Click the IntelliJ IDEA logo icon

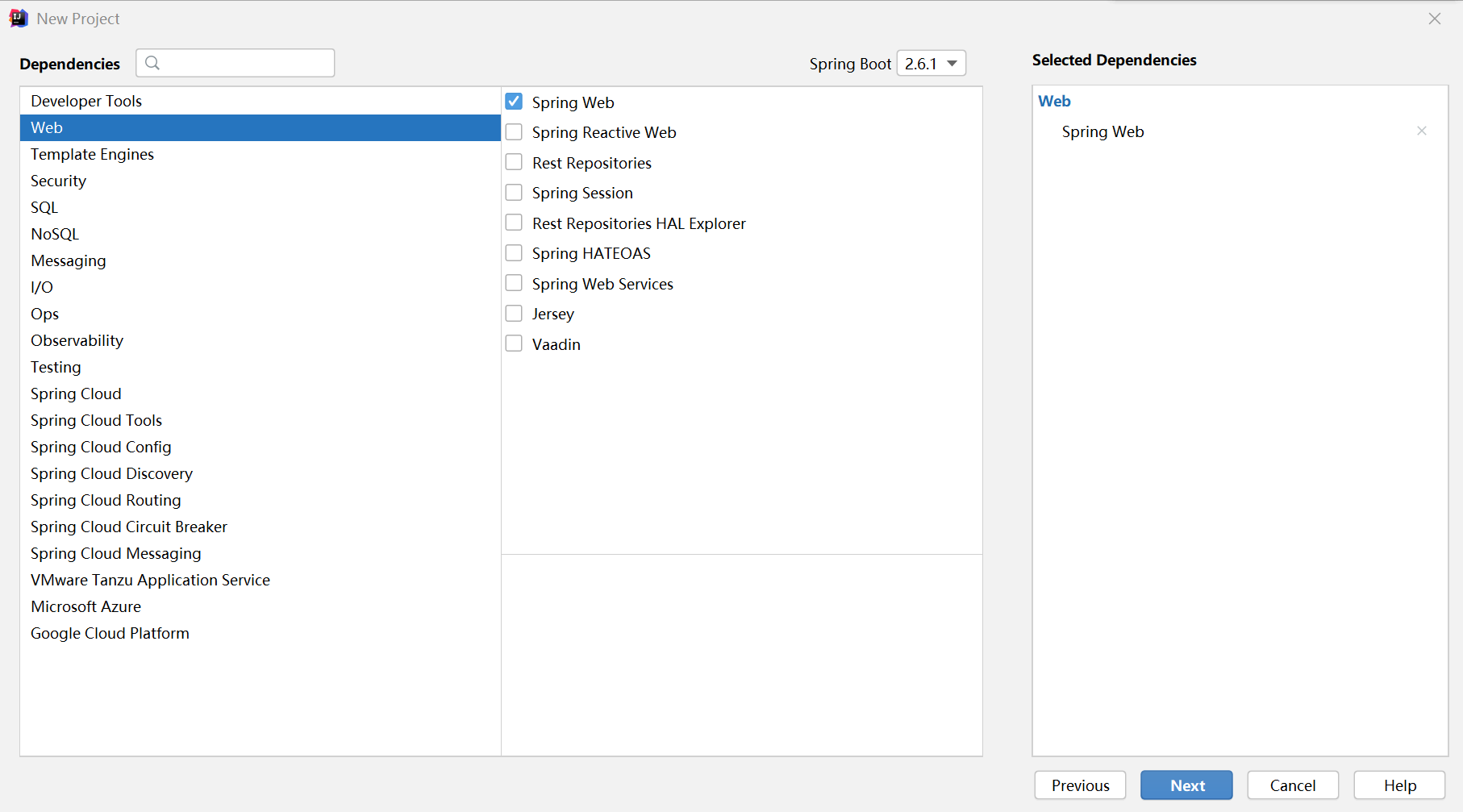click(x=19, y=19)
